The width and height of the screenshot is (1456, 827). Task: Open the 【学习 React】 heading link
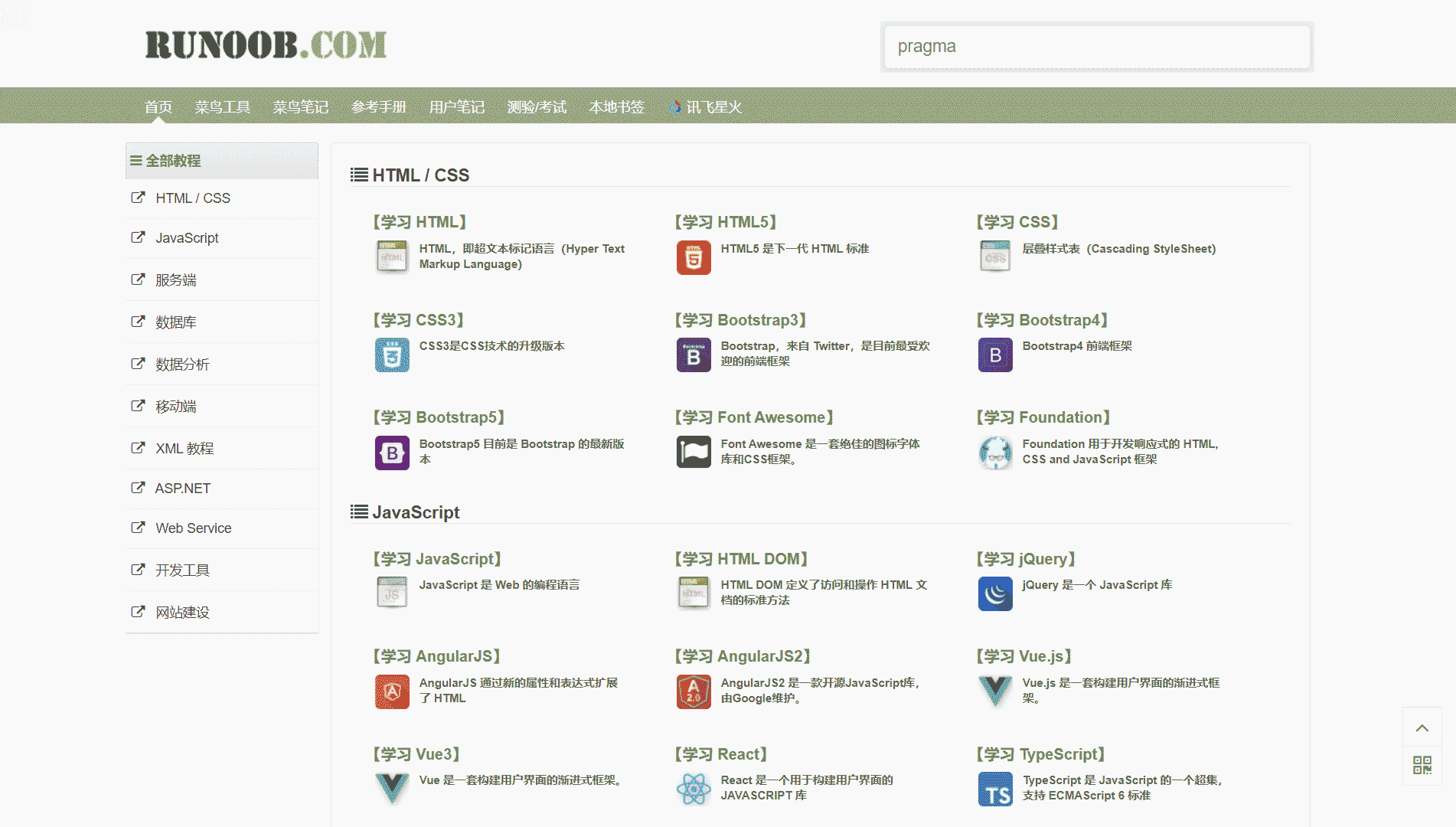point(720,754)
